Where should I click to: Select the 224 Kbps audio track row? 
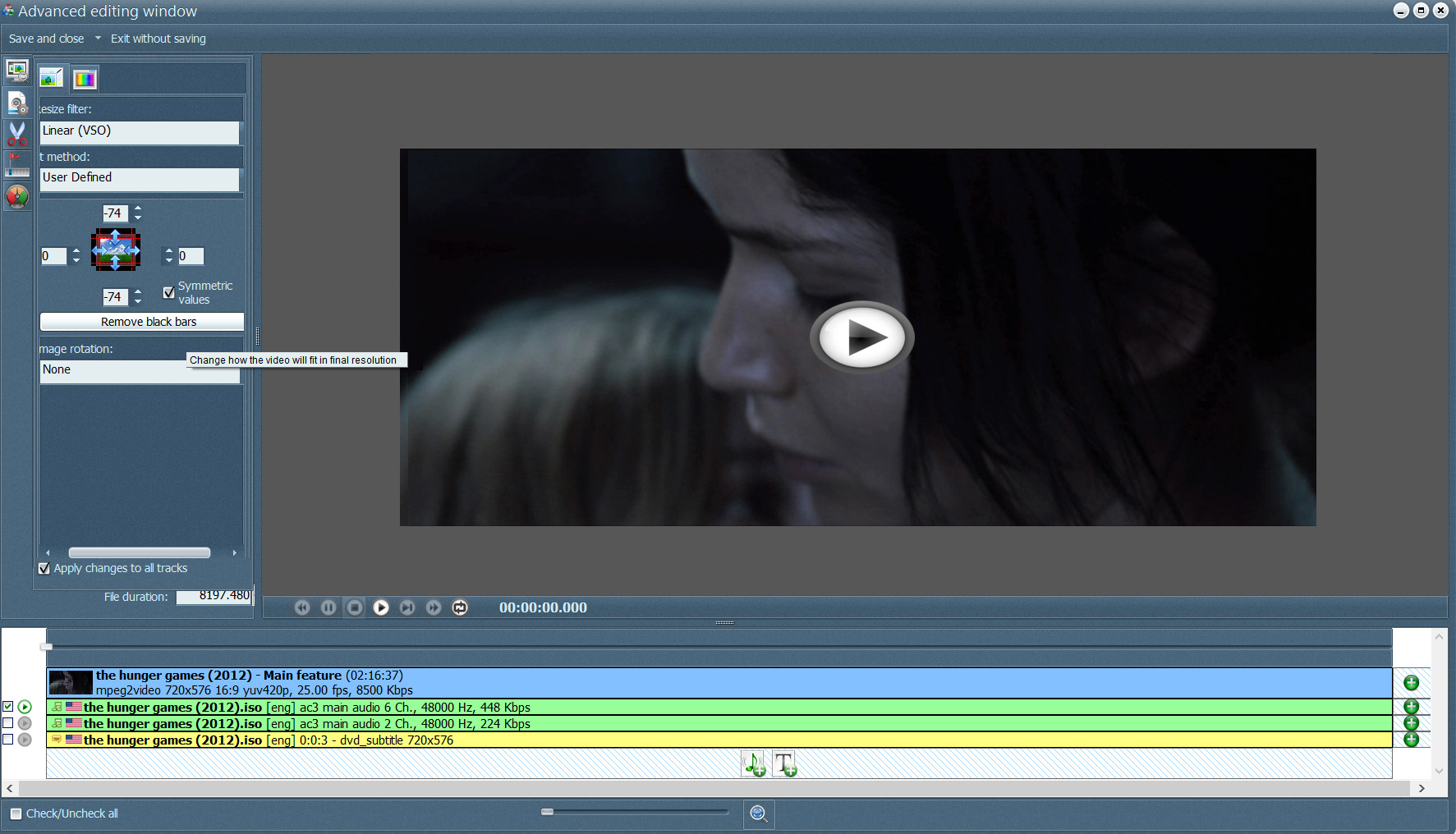click(719, 723)
